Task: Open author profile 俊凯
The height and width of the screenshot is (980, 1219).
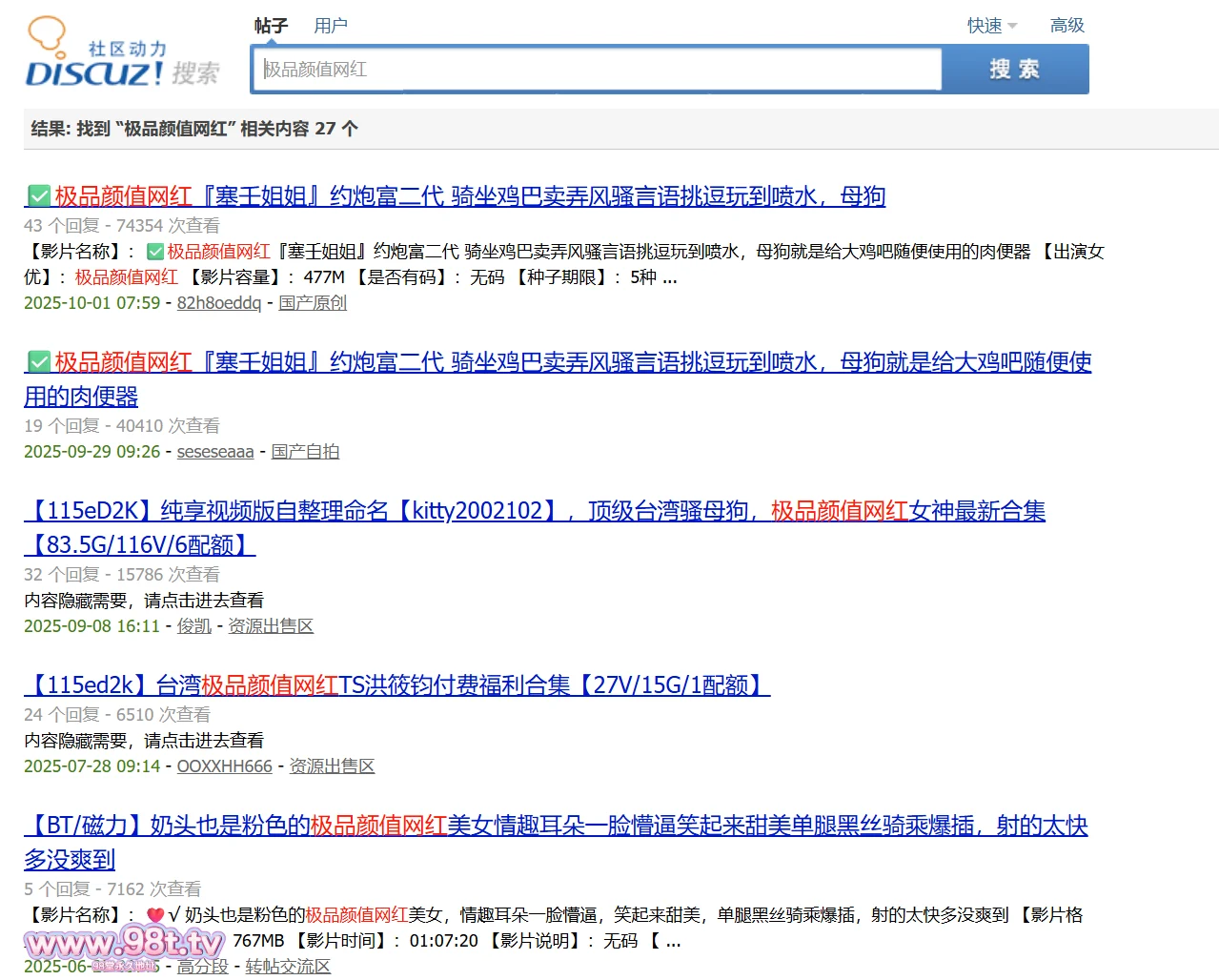Action: (x=194, y=626)
